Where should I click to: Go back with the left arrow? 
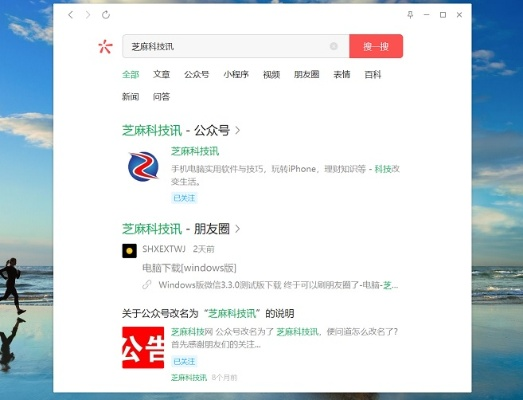(70, 15)
